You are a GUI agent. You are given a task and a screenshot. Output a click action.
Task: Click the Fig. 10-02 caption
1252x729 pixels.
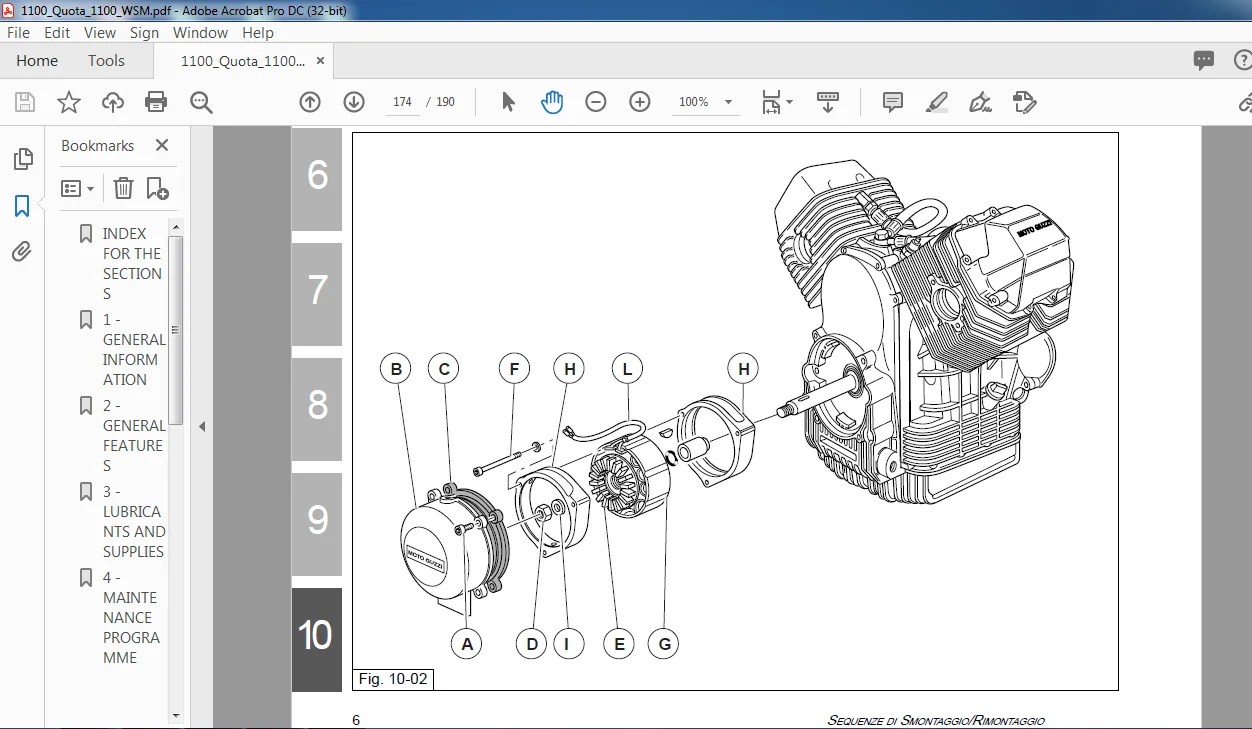click(x=393, y=679)
